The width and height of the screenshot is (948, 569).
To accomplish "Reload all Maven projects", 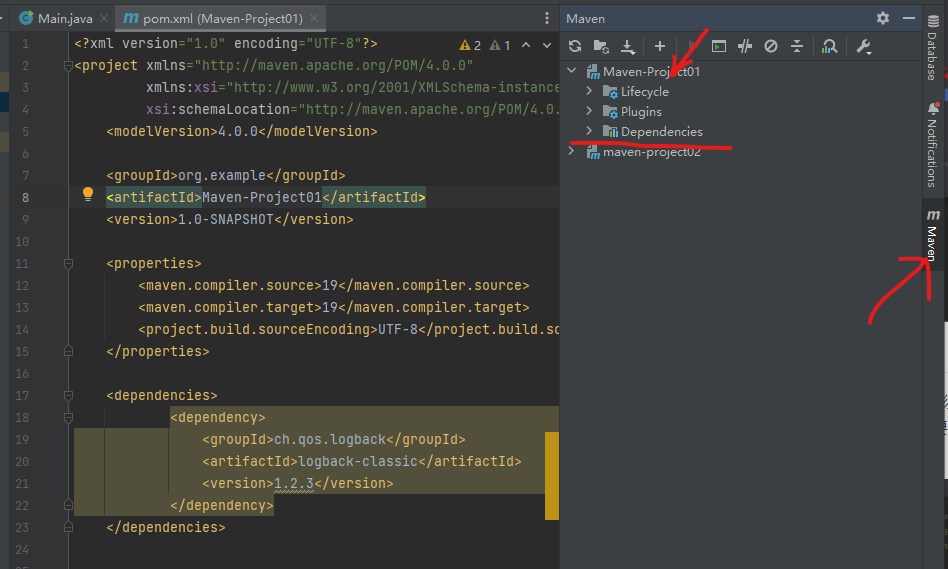I will pos(575,46).
